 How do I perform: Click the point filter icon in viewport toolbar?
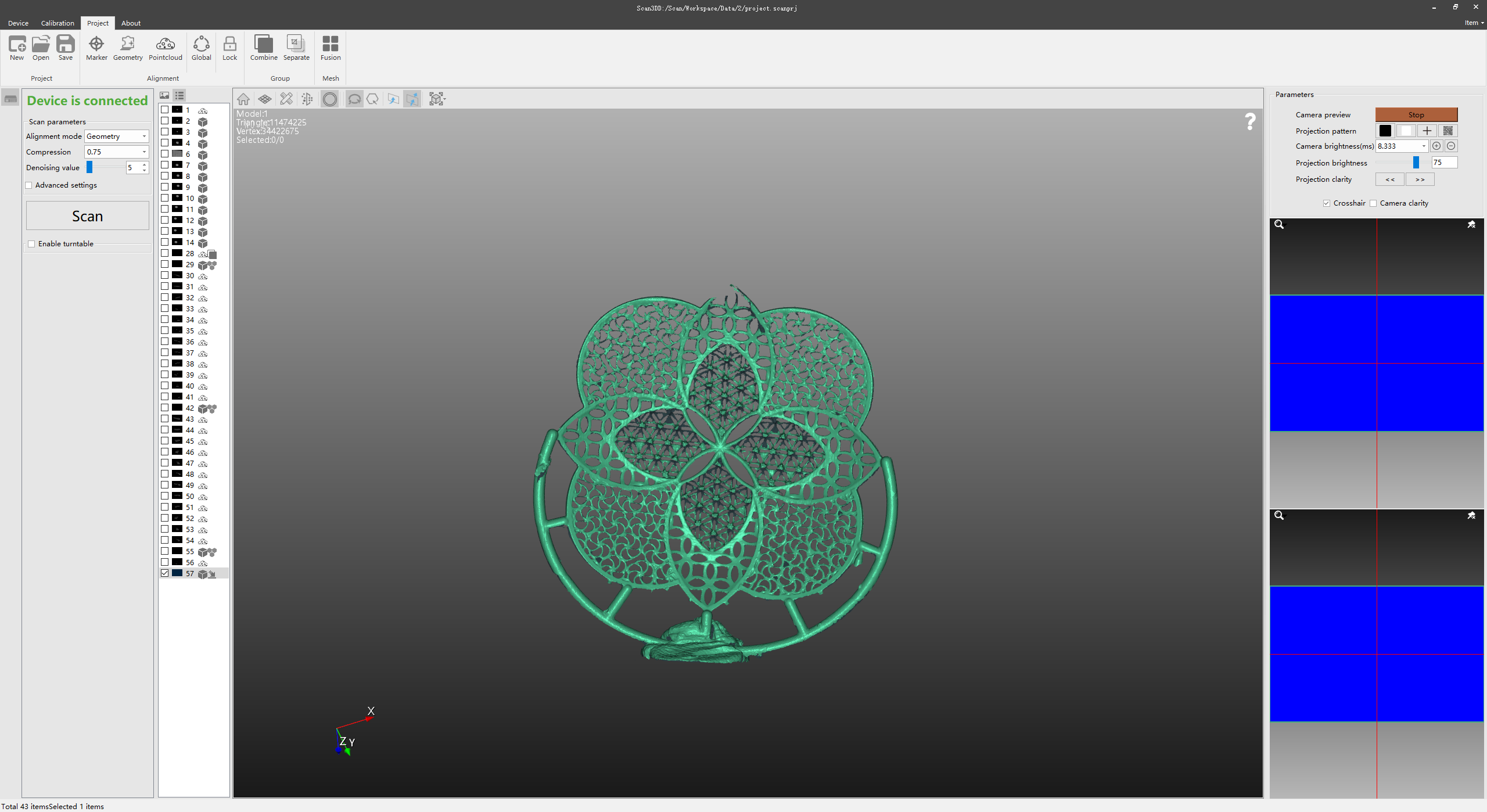click(x=307, y=99)
